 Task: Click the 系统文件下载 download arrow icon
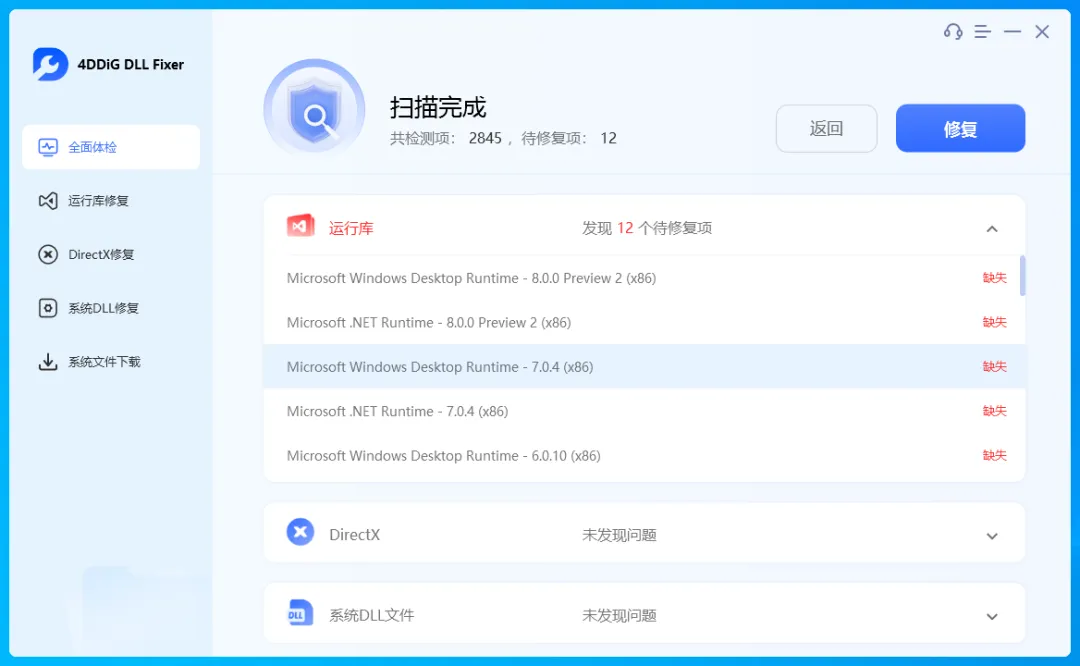(x=48, y=362)
